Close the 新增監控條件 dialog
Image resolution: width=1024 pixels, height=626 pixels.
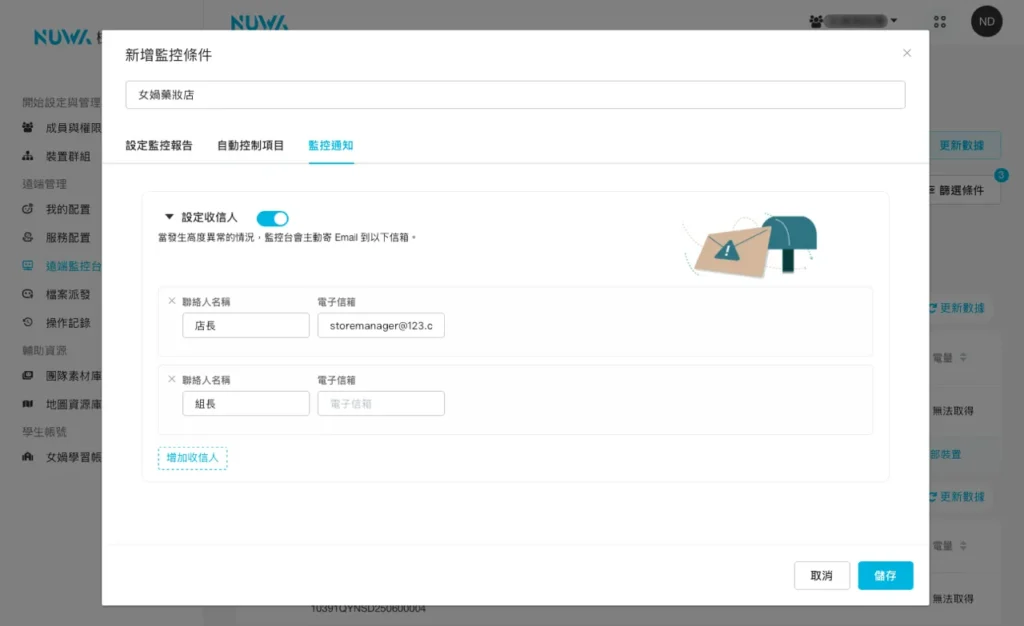(907, 53)
